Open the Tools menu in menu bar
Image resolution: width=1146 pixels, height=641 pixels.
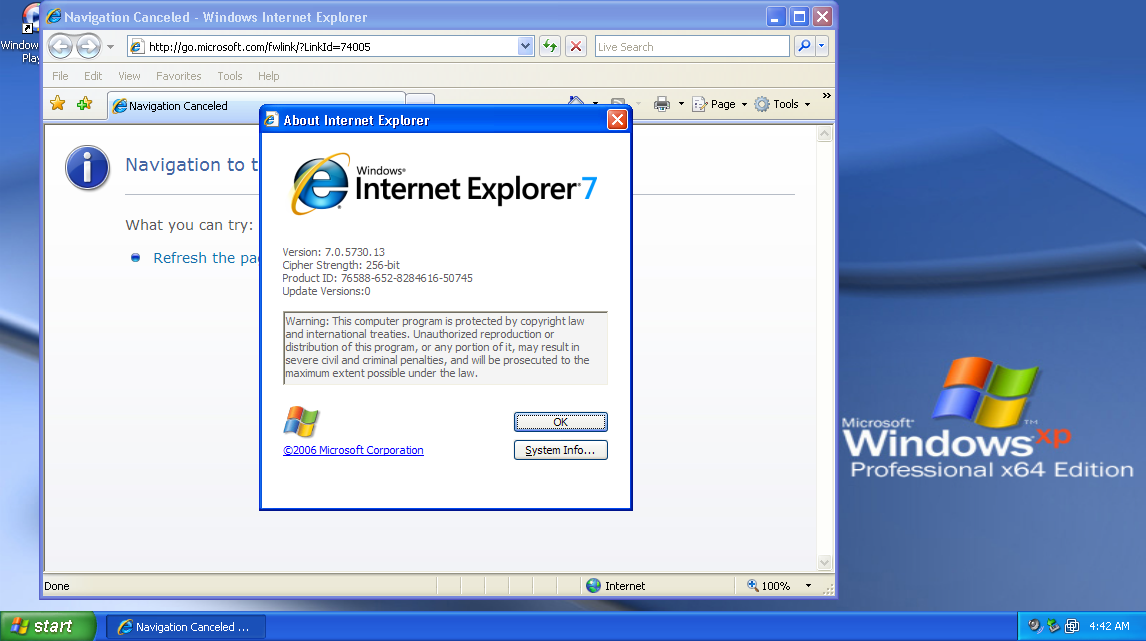pos(229,76)
